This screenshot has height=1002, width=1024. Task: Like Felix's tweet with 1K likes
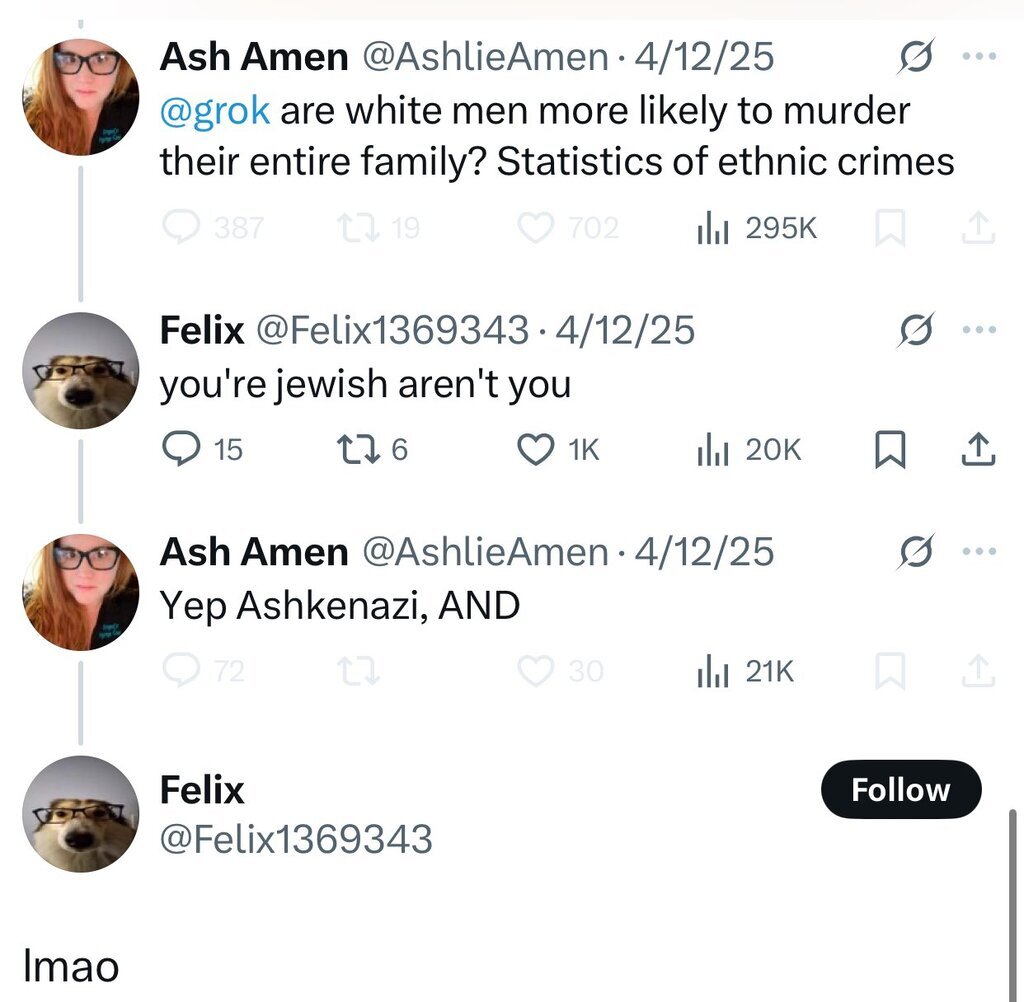(x=536, y=450)
